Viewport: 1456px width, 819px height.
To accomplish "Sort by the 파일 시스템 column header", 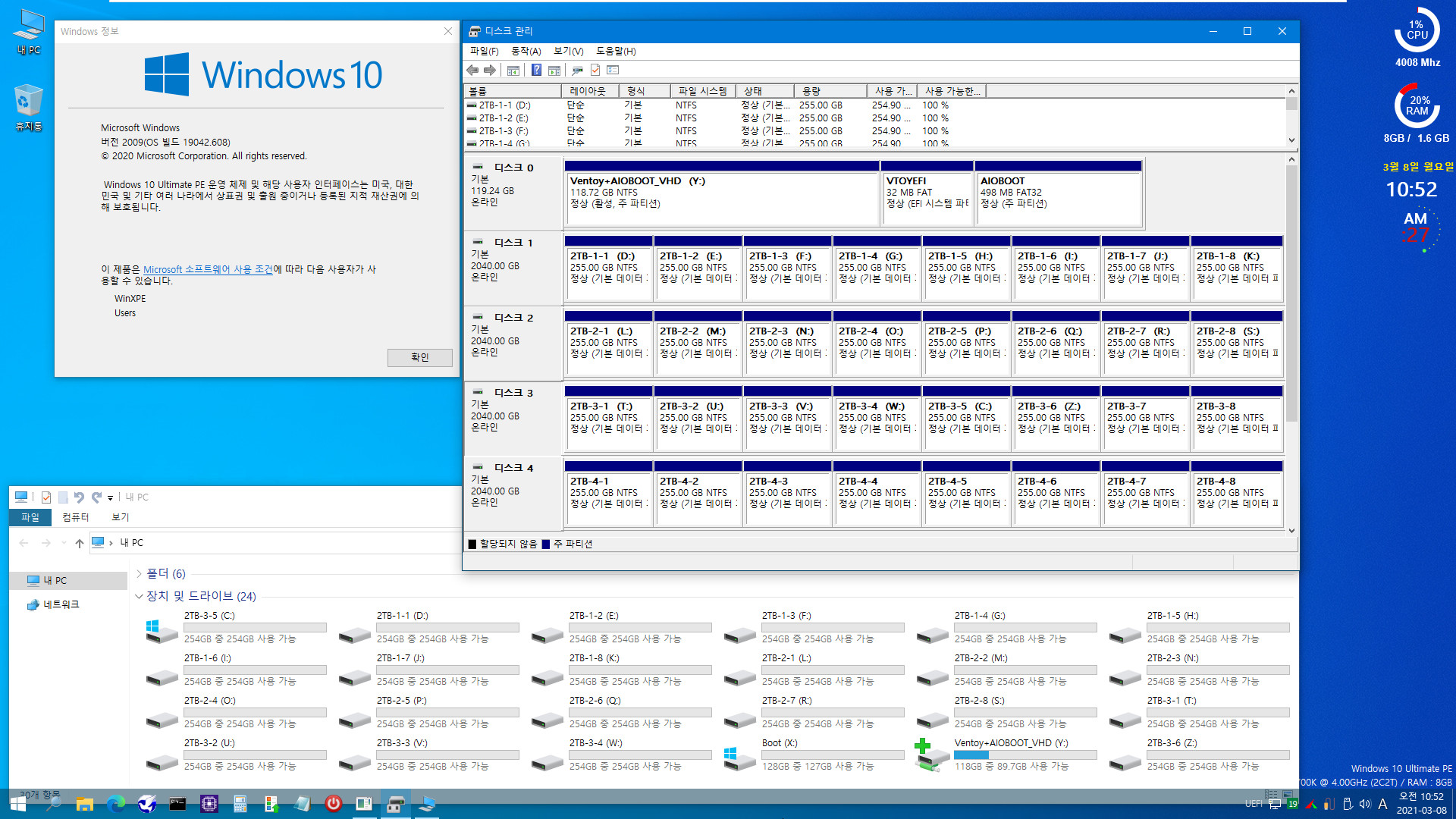I will (703, 91).
